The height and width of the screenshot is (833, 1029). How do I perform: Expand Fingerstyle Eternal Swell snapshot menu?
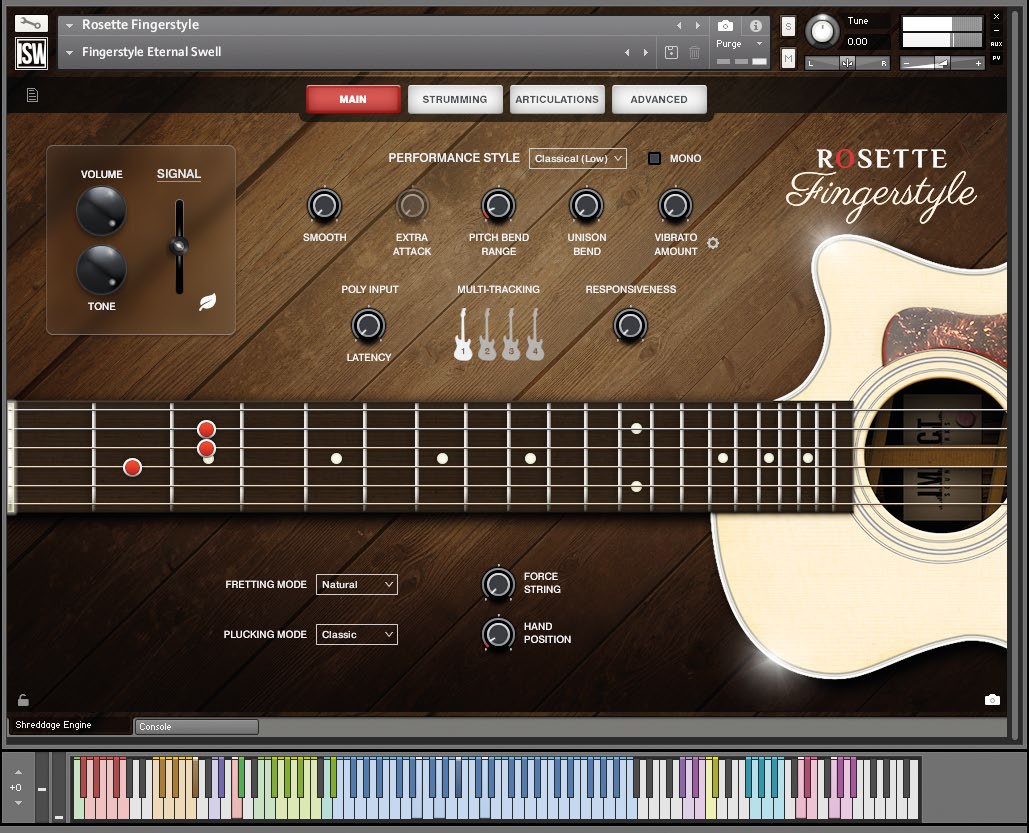69,53
